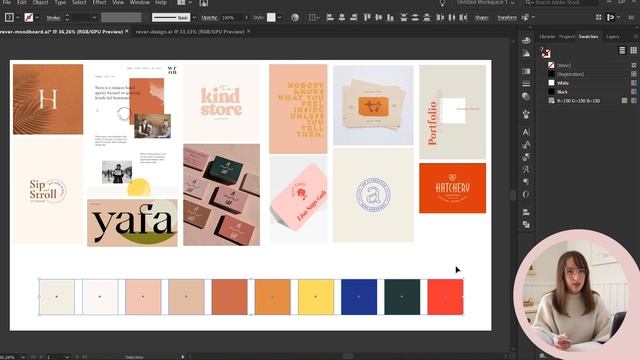Click the Stroke panel link
This screenshot has height=360, width=640.
[53, 18]
